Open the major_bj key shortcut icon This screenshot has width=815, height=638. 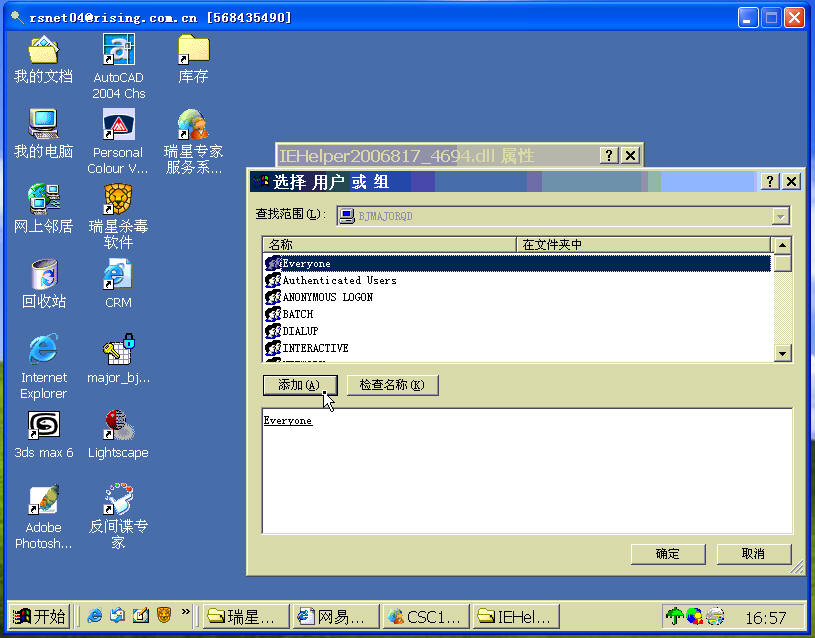coord(119,349)
